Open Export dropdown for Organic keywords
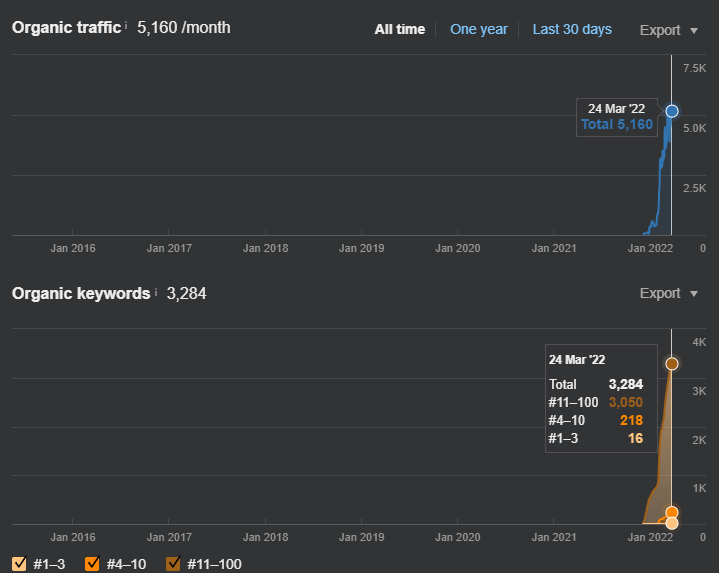The height and width of the screenshot is (573, 719). 669,293
